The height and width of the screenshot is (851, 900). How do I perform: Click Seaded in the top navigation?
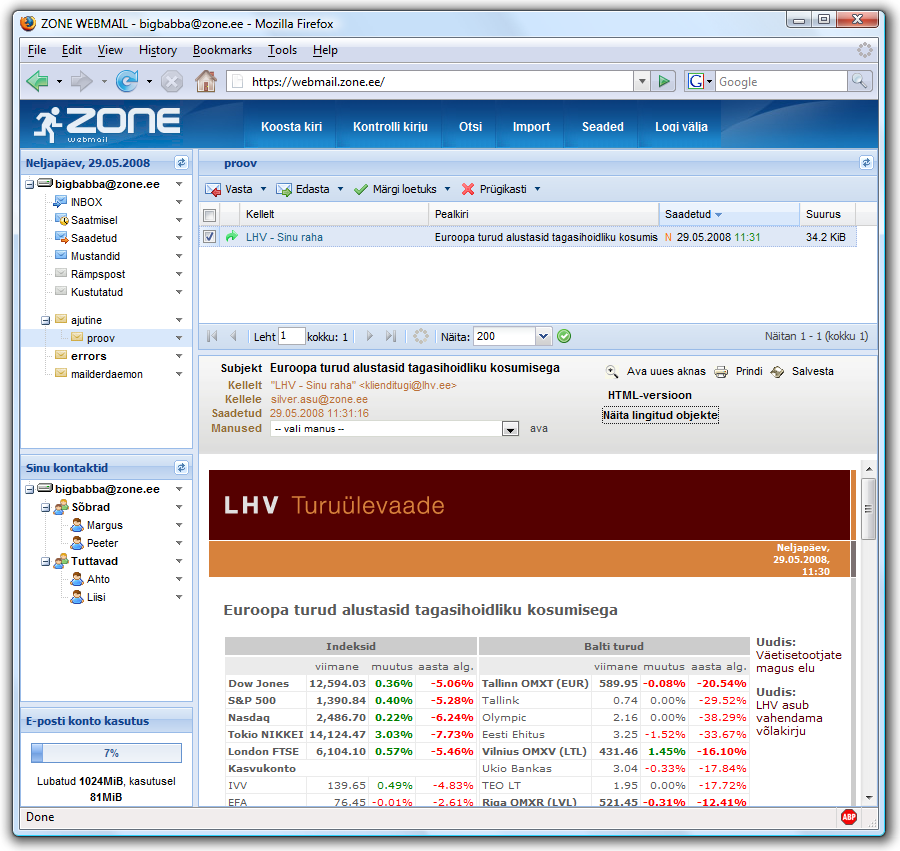603,127
